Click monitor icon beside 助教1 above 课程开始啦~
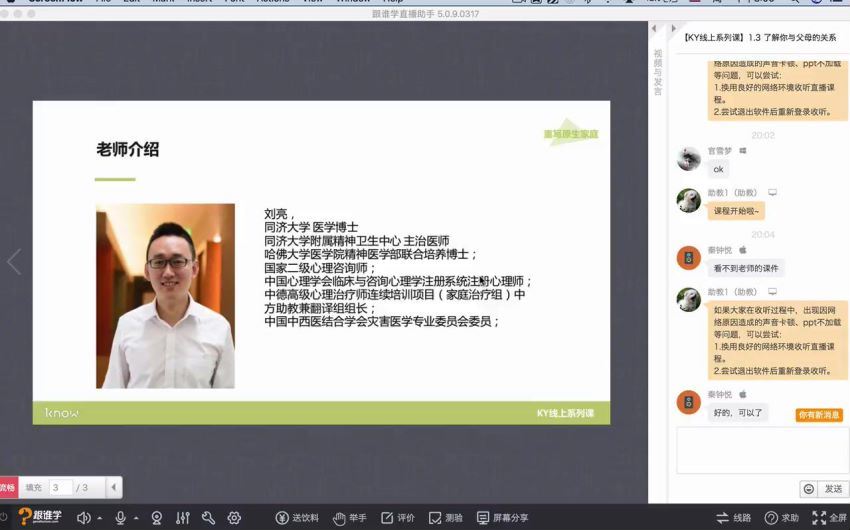850x530 pixels. 772,192
